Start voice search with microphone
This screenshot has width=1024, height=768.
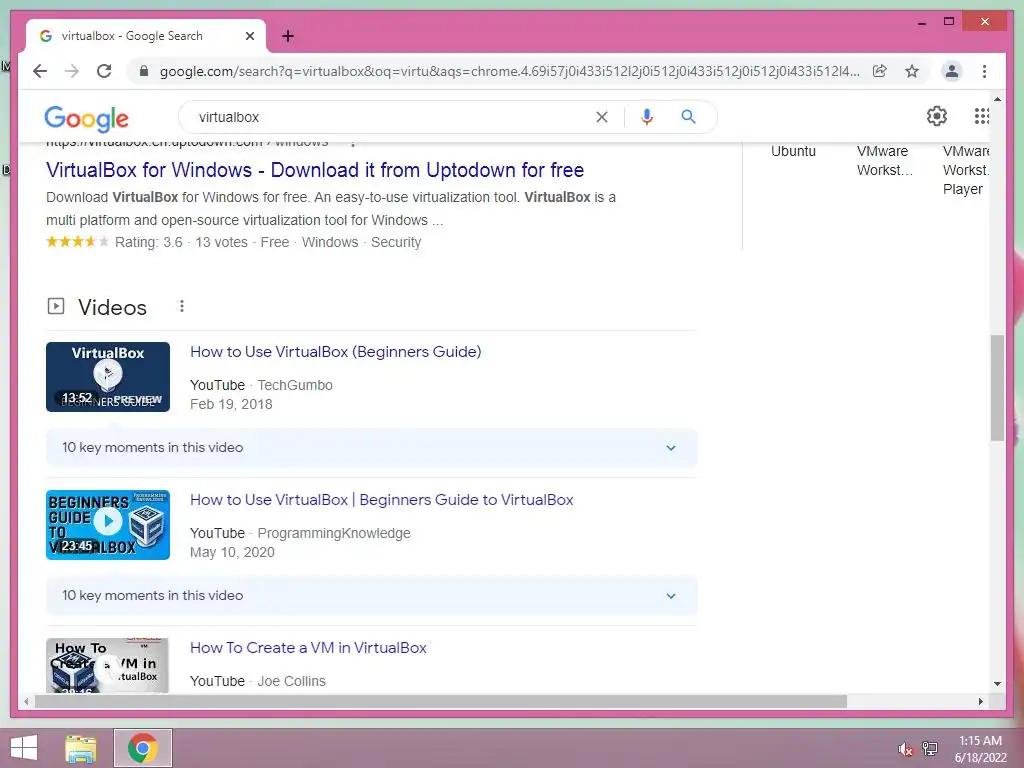pos(647,117)
